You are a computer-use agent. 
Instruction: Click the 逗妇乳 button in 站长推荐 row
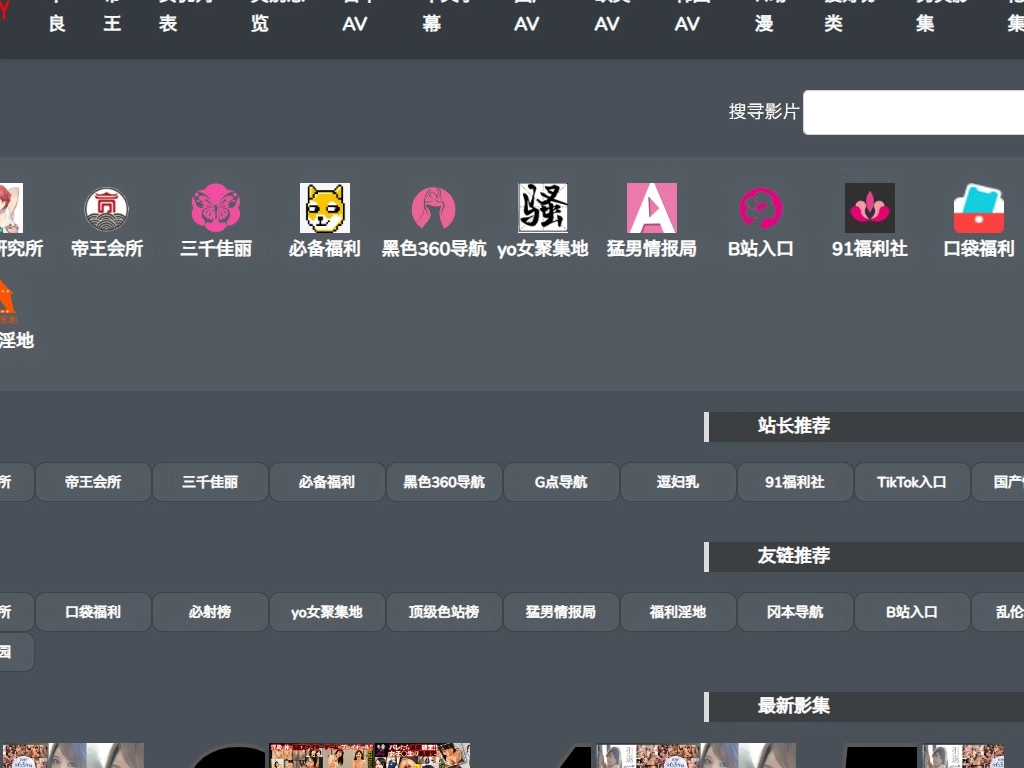pos(678,481)
